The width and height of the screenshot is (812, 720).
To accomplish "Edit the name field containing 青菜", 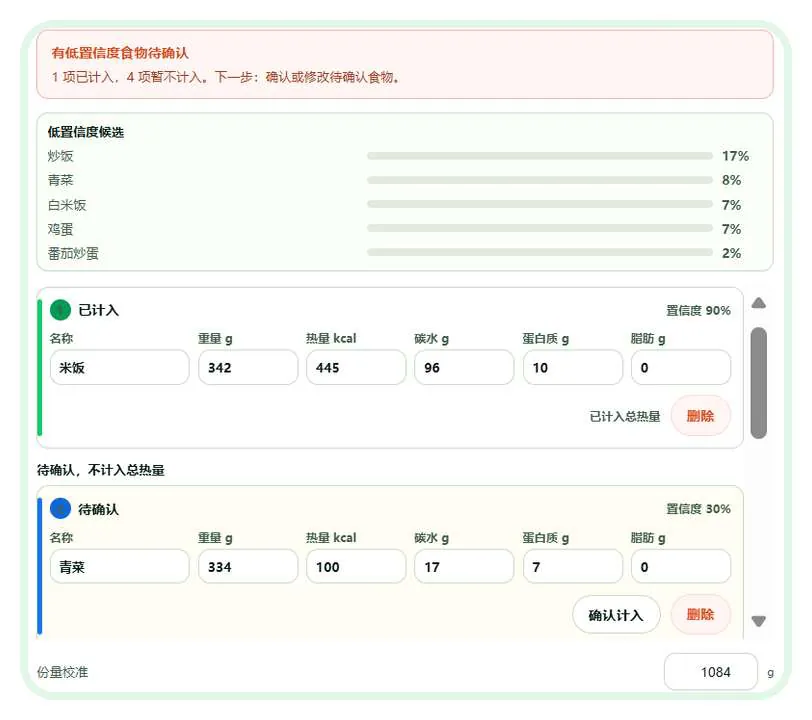I will [120, 567].
